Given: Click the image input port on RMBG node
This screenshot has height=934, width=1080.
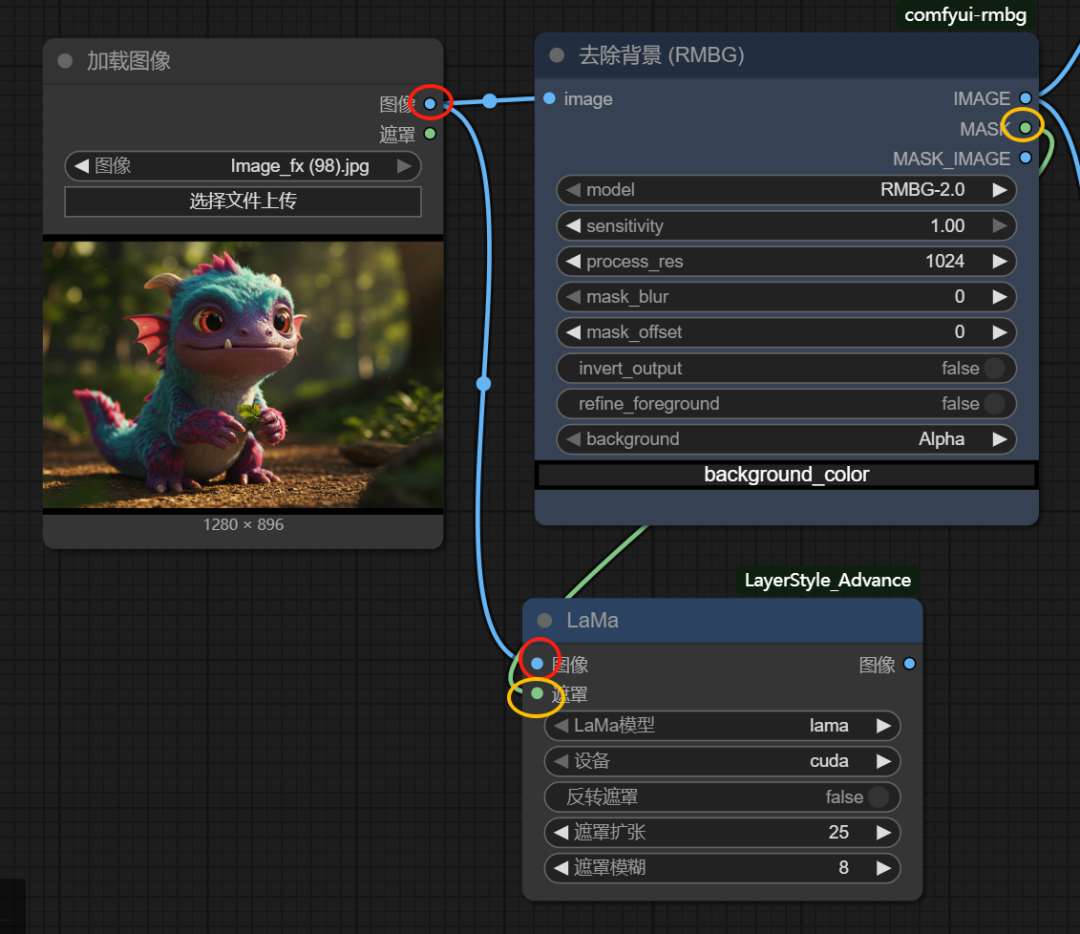Looking at the screenshot, I should point(550,98).
